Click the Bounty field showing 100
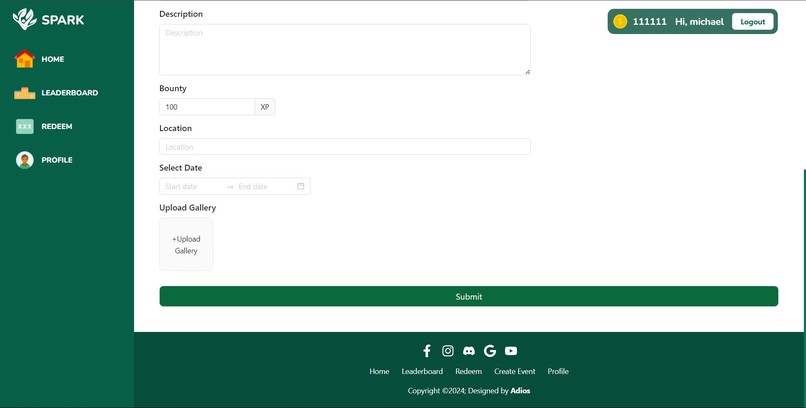Image resolution: width=806 pixels, height=408 pixels. click(207, 107)
